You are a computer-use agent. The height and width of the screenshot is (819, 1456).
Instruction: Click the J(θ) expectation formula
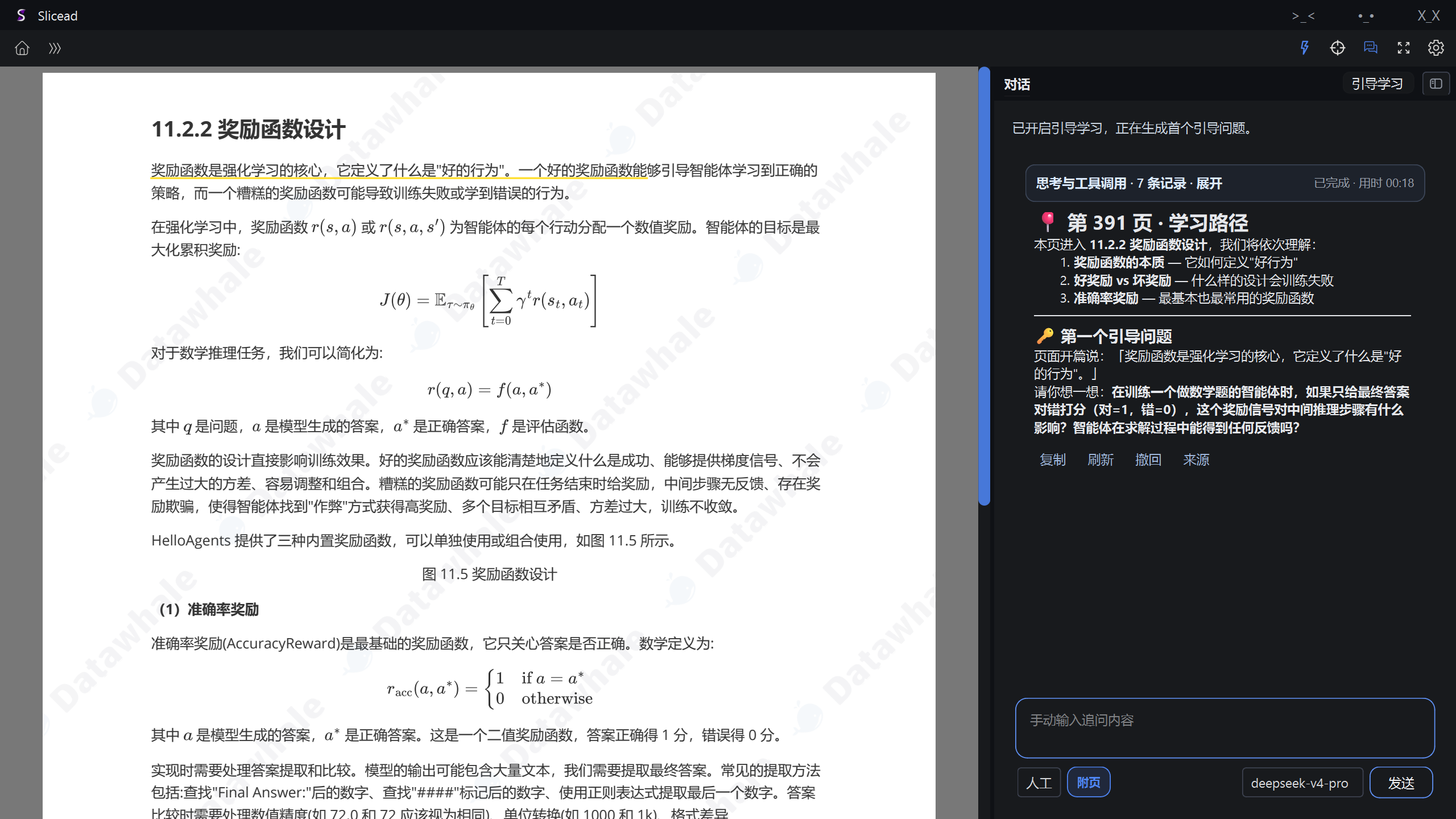(x=488, y=300)
